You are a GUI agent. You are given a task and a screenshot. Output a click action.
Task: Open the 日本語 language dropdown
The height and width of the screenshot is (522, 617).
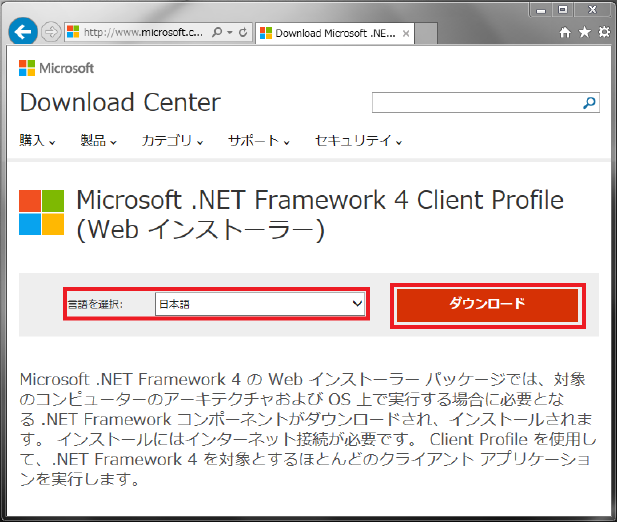point(260,304)
